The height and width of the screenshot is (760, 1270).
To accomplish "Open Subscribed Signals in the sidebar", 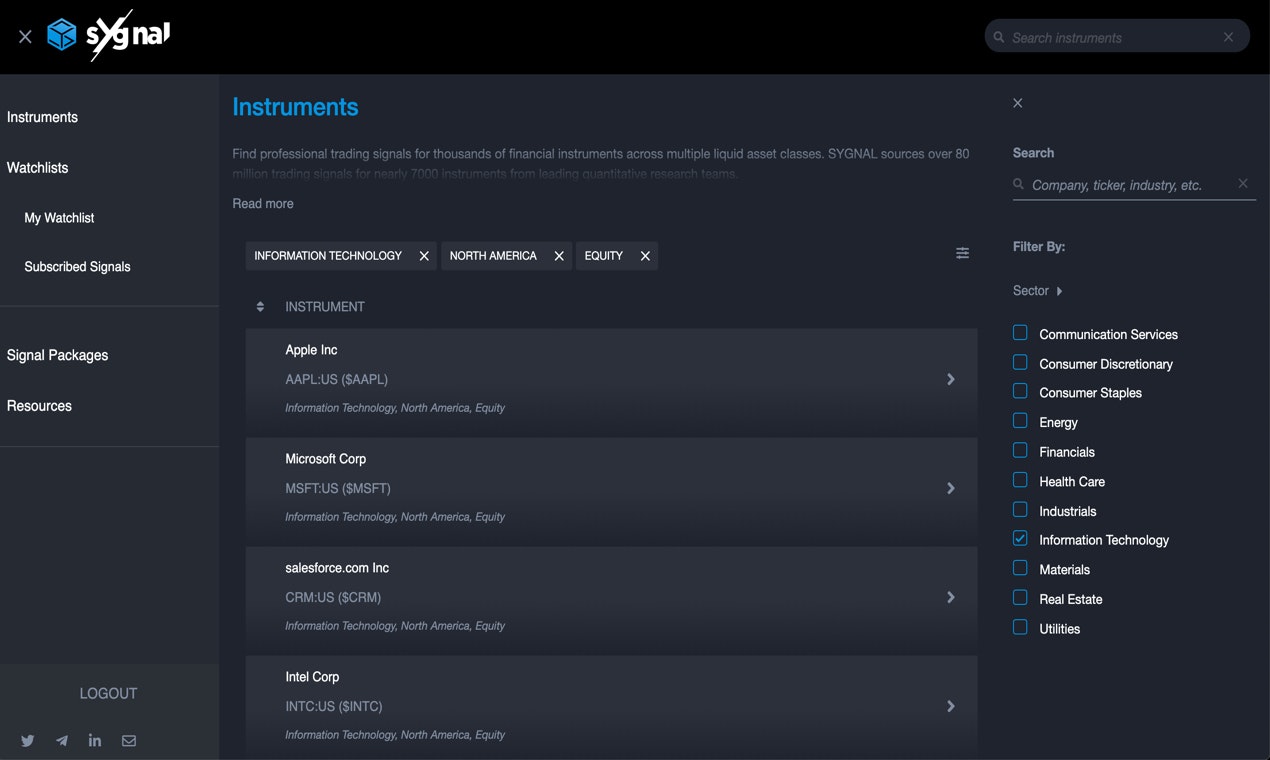I will (77, 267).
